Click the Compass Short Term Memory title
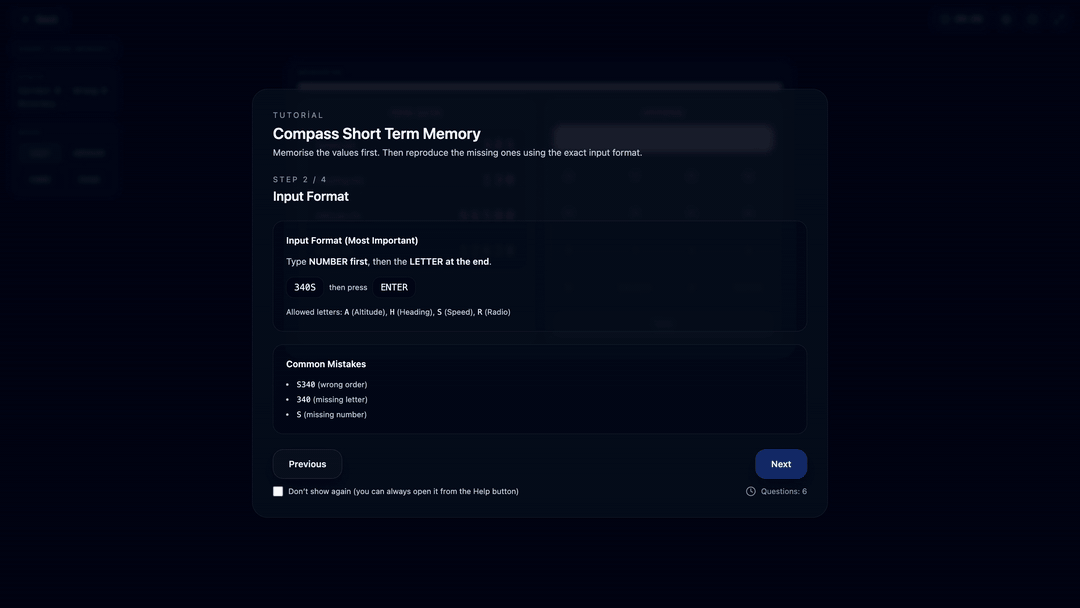Viewport: 1080px width, 608px height. coord(377,134)
